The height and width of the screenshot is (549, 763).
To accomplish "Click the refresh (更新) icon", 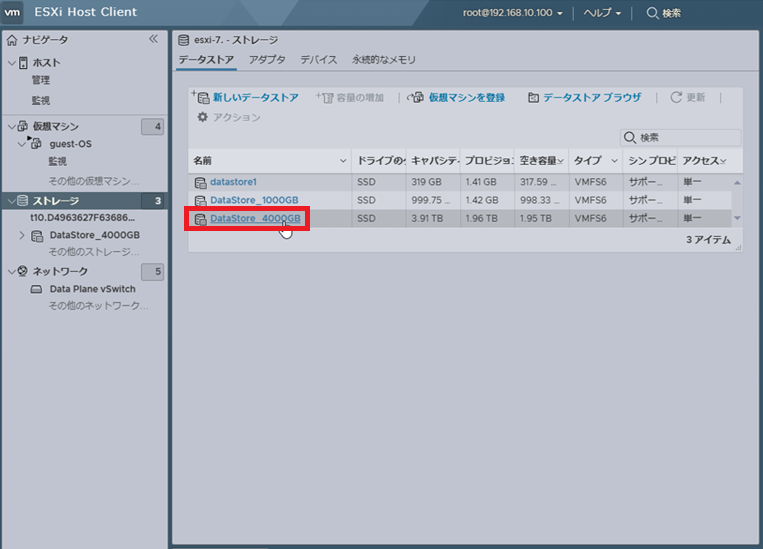I will coord(676,97).
